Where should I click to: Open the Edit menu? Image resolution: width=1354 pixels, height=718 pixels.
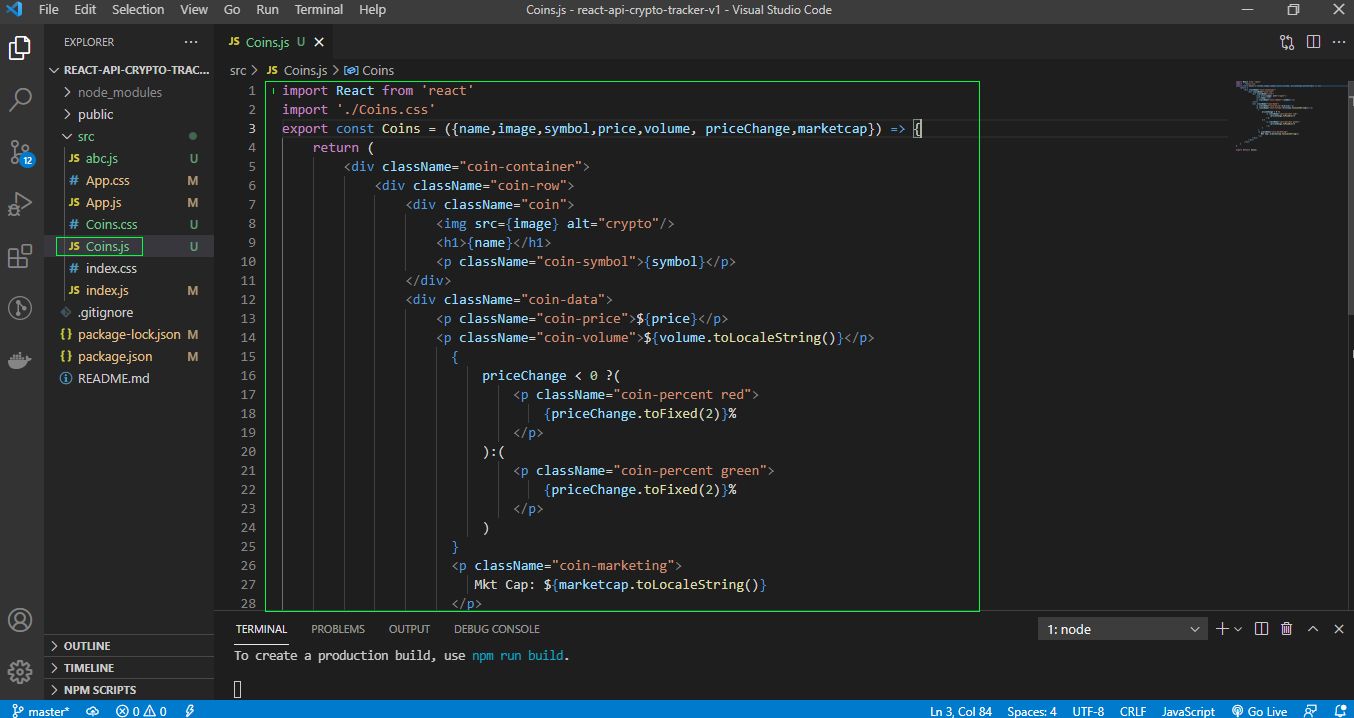tap(85, 10)
